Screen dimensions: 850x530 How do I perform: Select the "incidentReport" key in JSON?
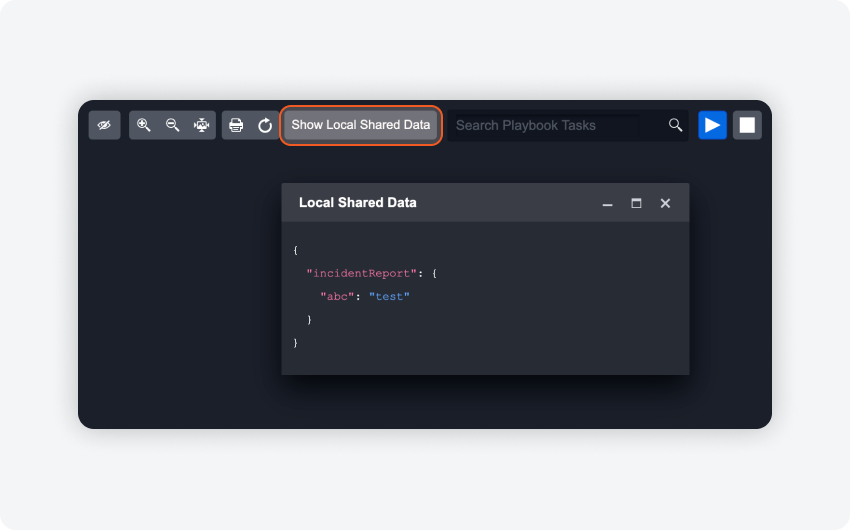pos(358,273)
